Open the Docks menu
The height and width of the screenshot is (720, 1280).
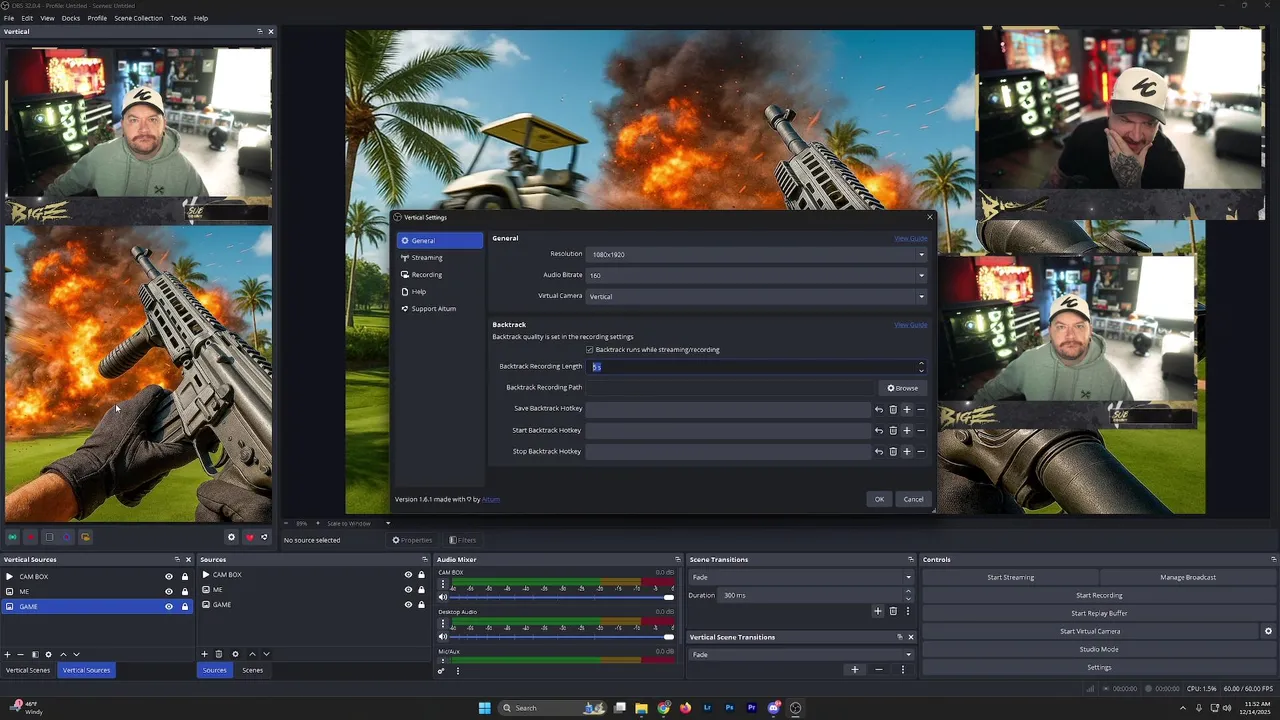[71, 18]
